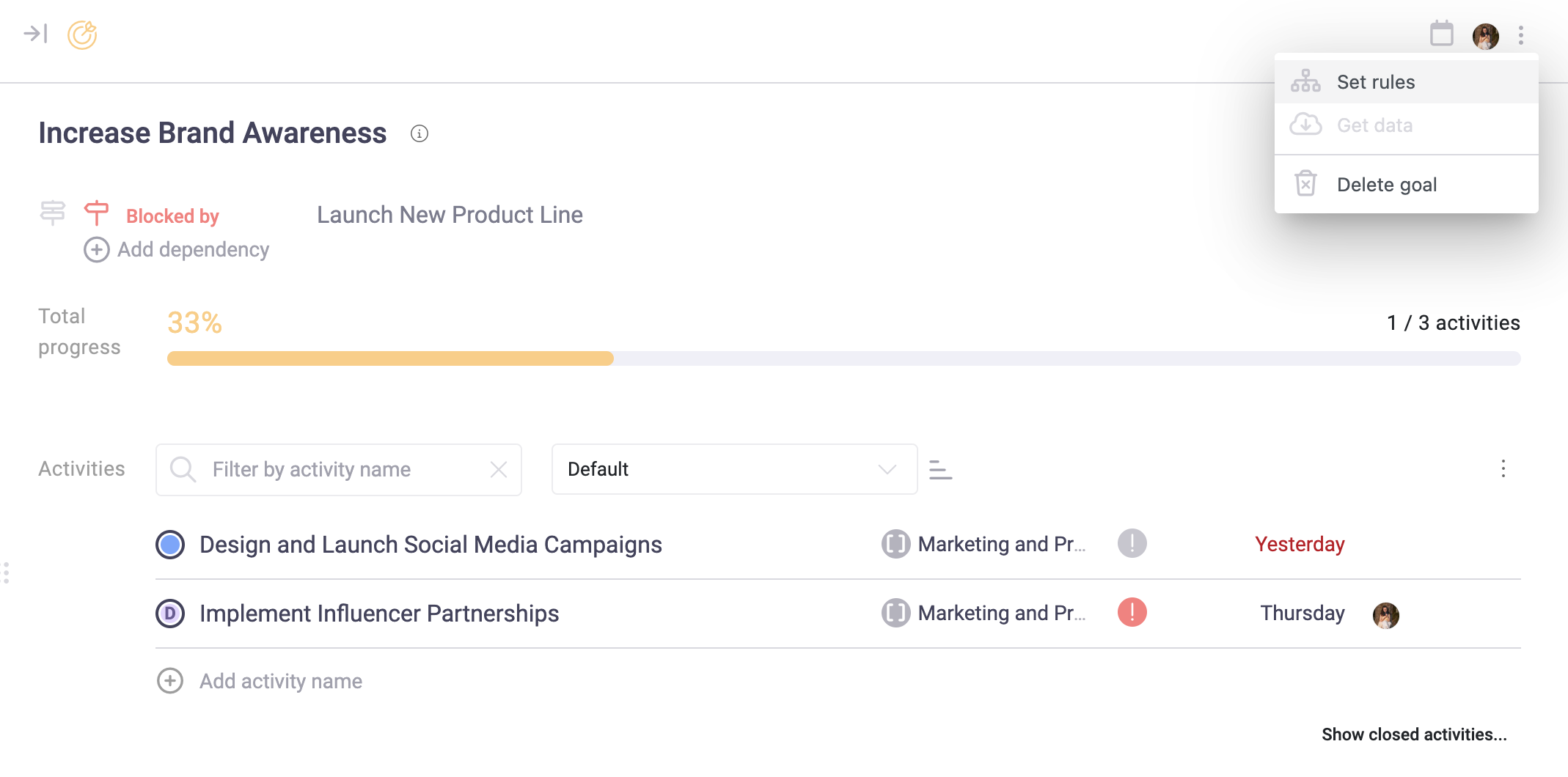Collapse the panel with the arrow icon
The height and width of the screenshot is (777, 1568).
click(x=35, y=34)
